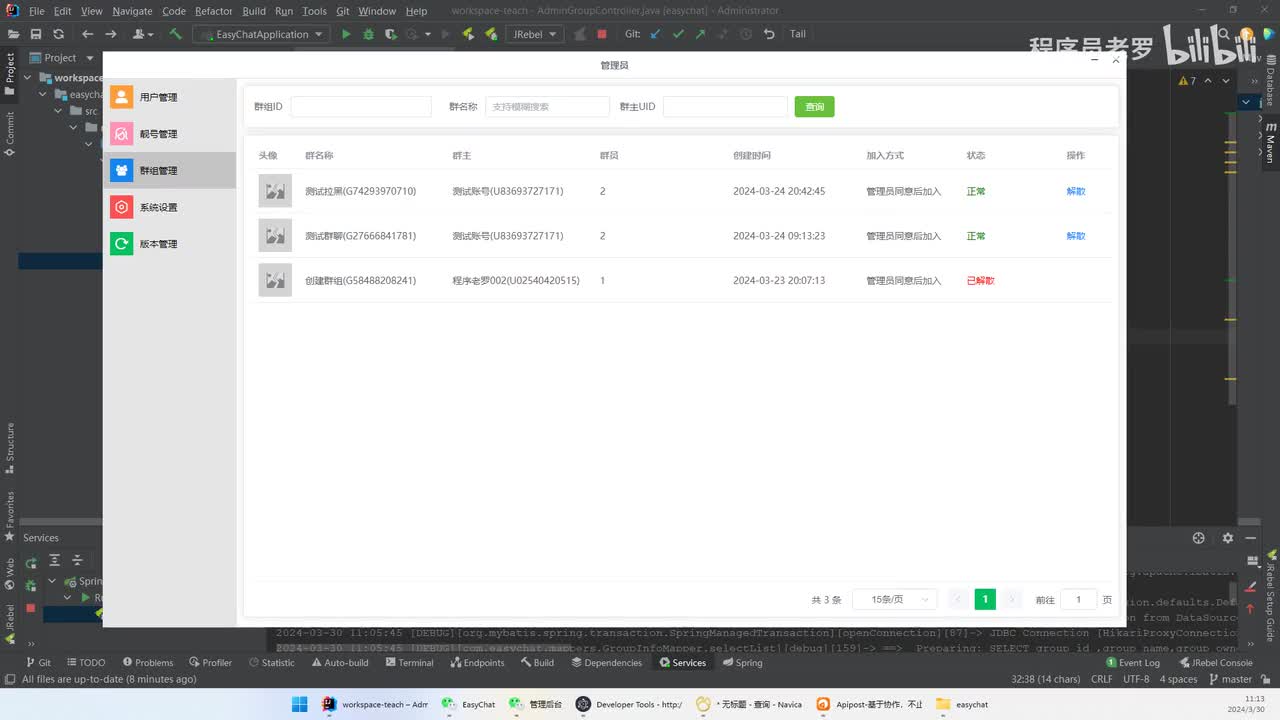Viewport: 1280px width, 720px height.
Task: Run with coverage using the shield icon
Action: coord(390,34)
